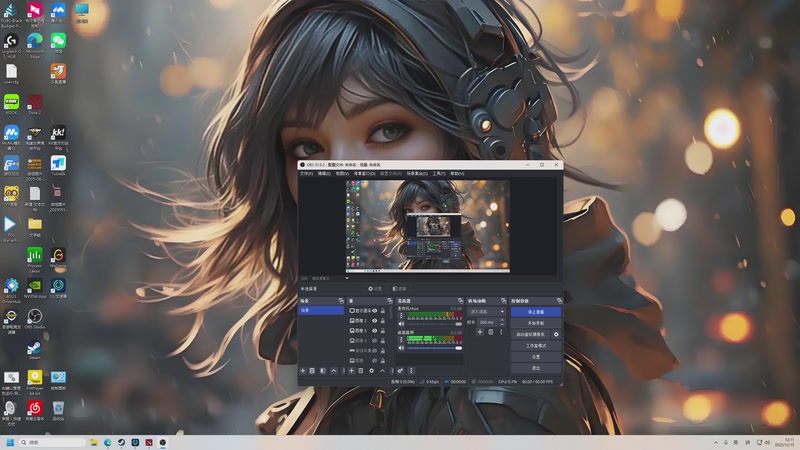Mute the desktop audio speaker icon
800x450 pixels.
[401, 348]
